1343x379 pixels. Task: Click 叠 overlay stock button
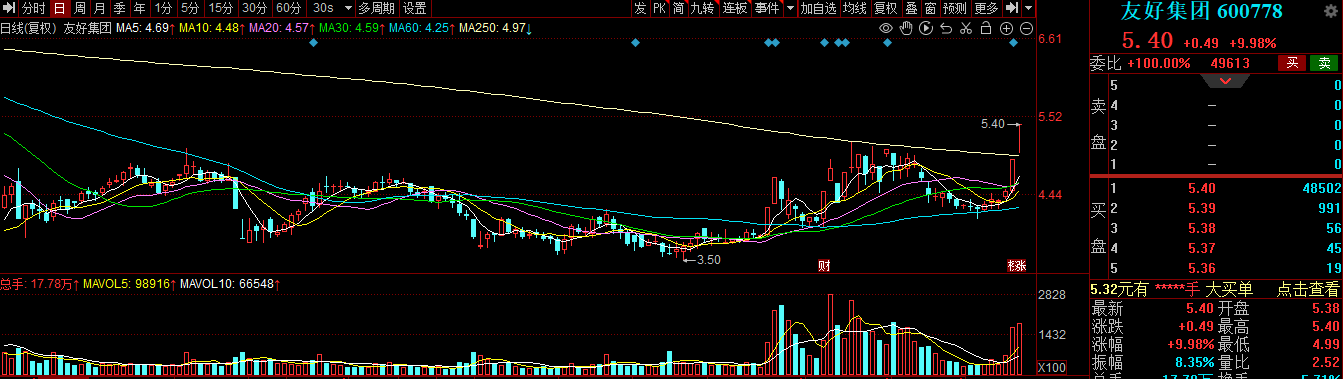click(x=911, y=8)
